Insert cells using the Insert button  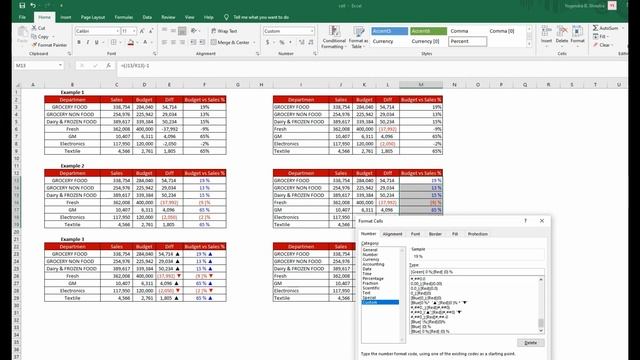(546, 35)
